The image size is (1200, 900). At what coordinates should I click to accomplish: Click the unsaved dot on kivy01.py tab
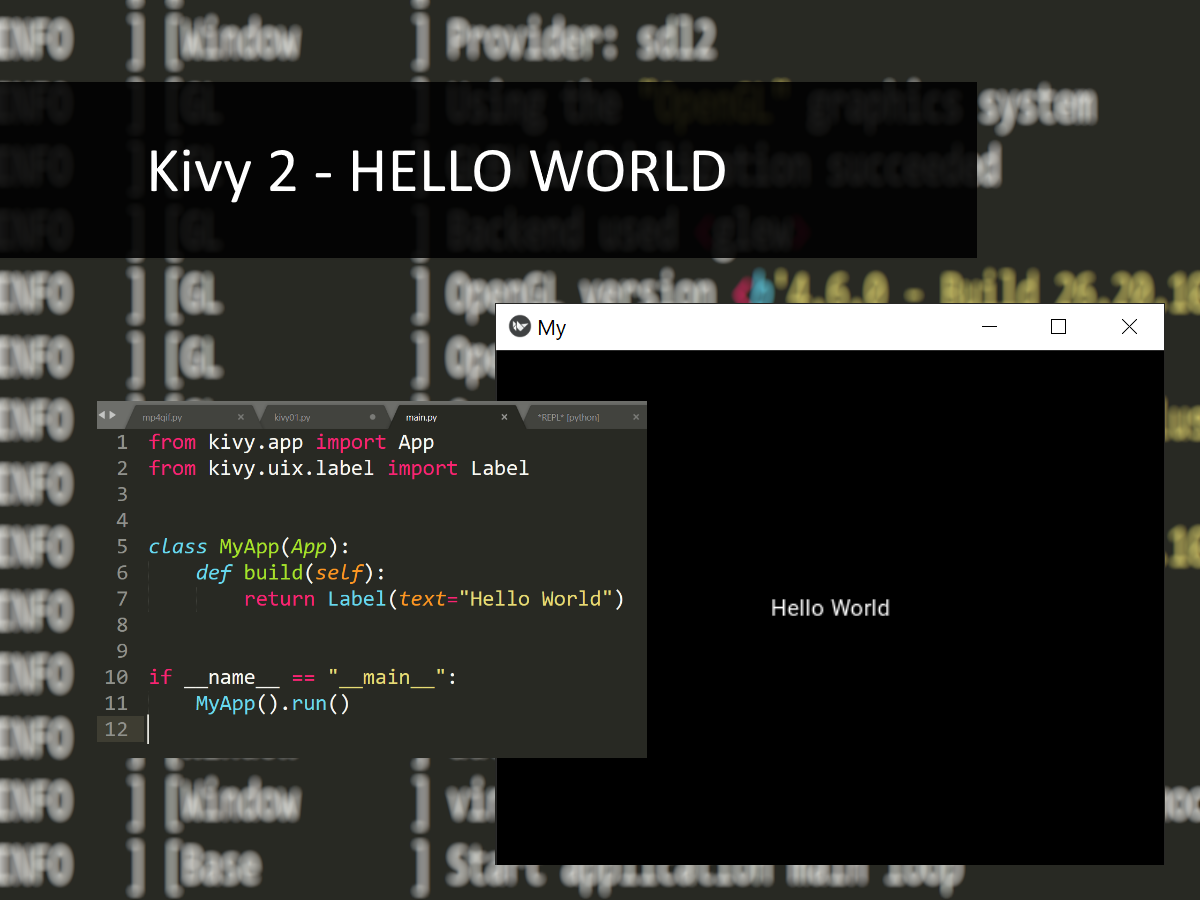(x=373, y=416)
